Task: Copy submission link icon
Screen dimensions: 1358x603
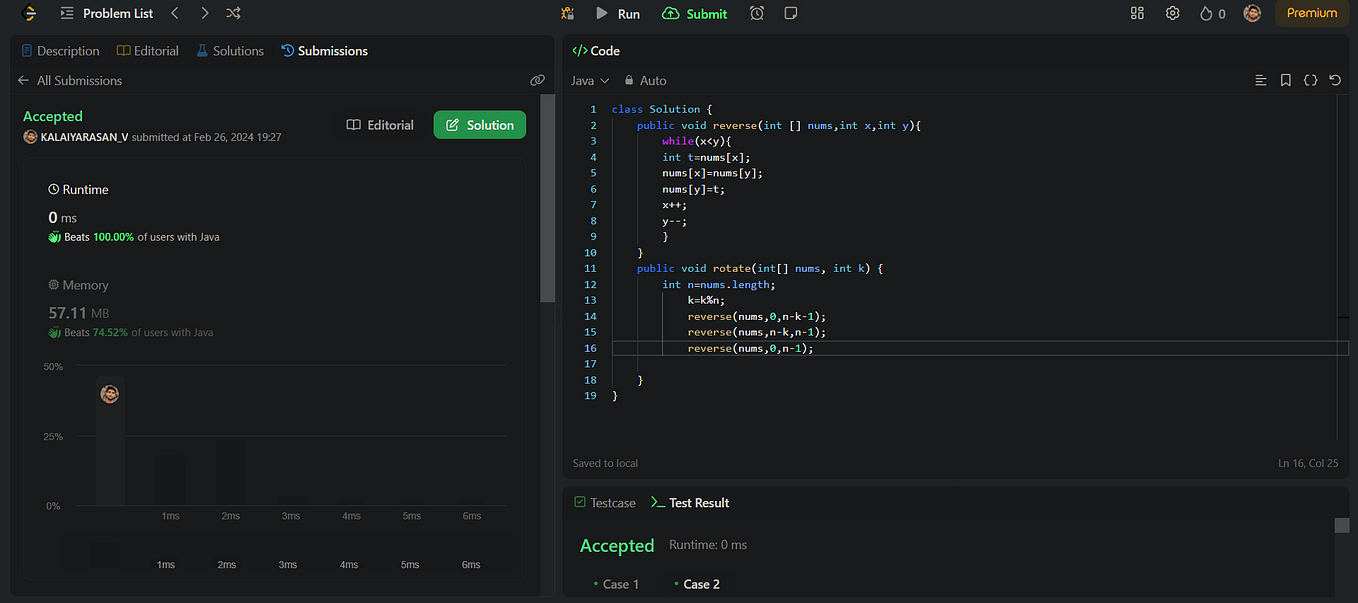Action: tap(537, 80)
